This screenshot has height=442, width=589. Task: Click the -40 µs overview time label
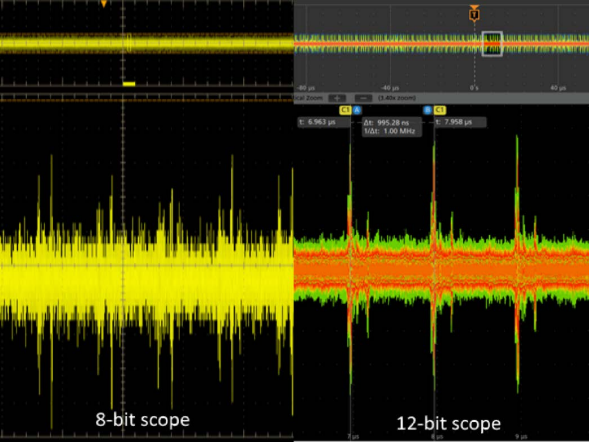(x=390, y=88)
